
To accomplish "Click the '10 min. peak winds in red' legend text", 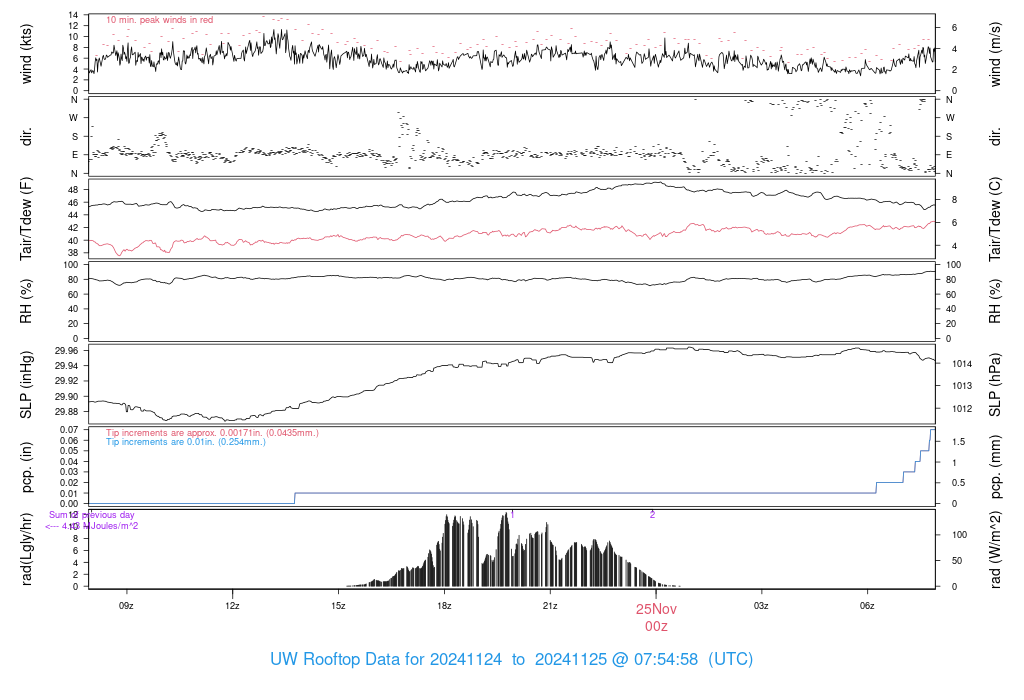I will (x=159, y=20).
